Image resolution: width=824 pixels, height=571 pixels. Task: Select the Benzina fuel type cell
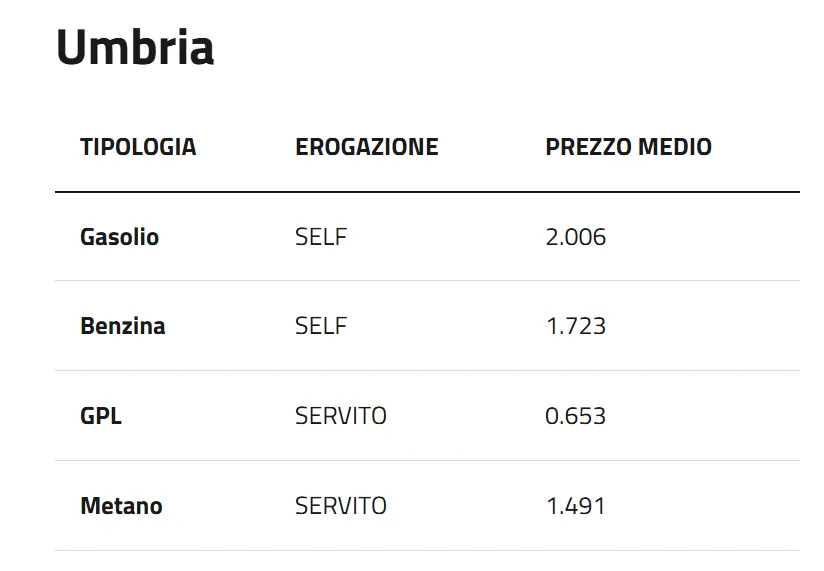click(x=122, y=326)
